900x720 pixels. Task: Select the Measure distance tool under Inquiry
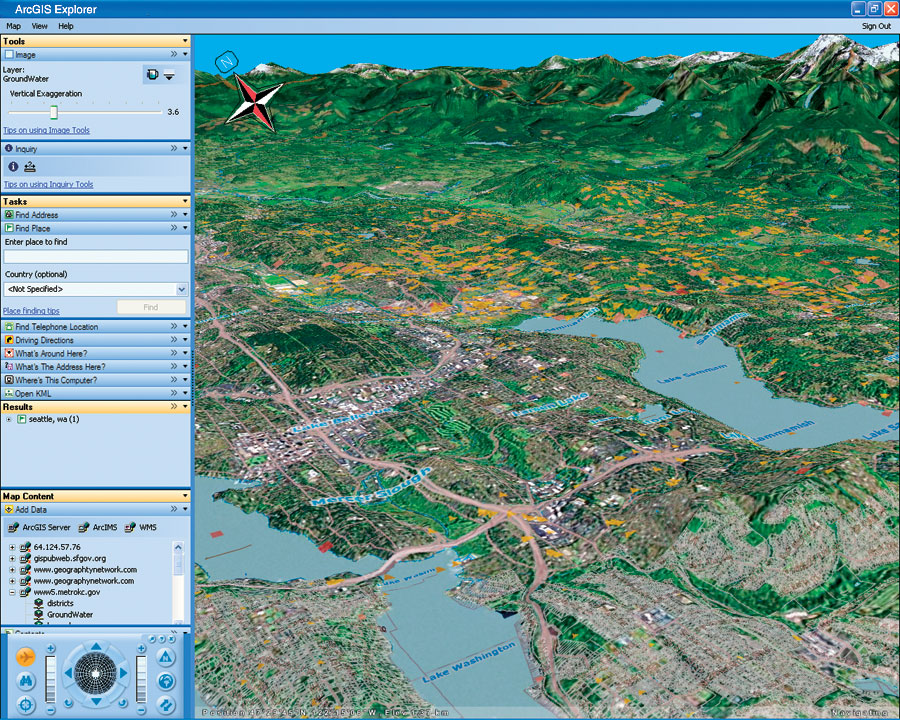[x=30, y=167]
